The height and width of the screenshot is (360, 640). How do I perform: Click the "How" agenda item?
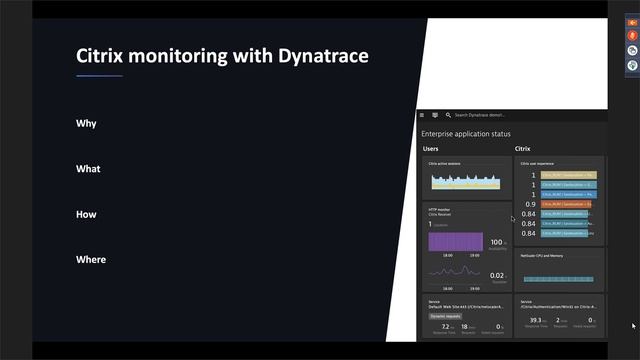click(x=86, y=214)
